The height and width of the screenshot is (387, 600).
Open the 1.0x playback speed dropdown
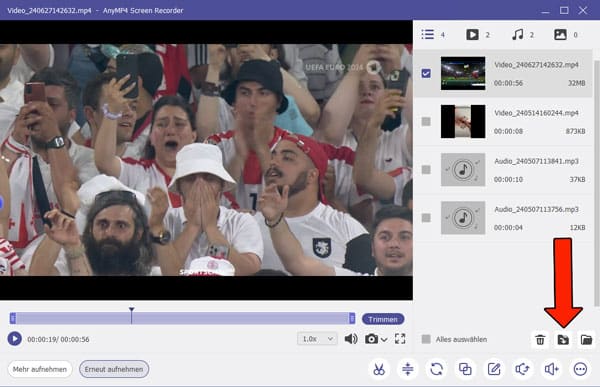[317, 339]
